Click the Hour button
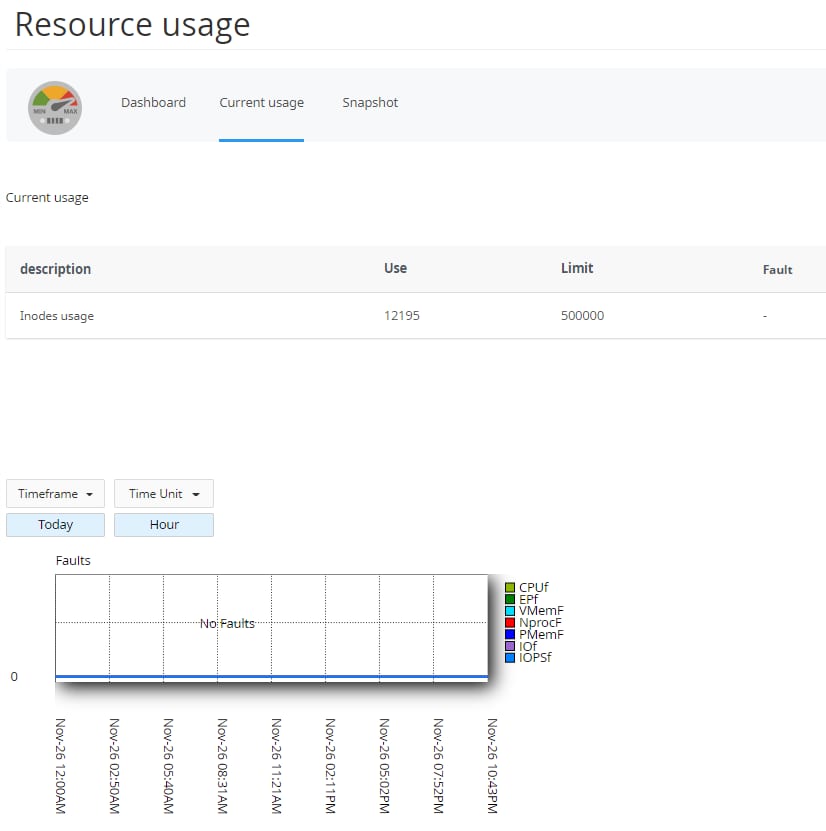The image size is (826, 831). click(163, 524)
